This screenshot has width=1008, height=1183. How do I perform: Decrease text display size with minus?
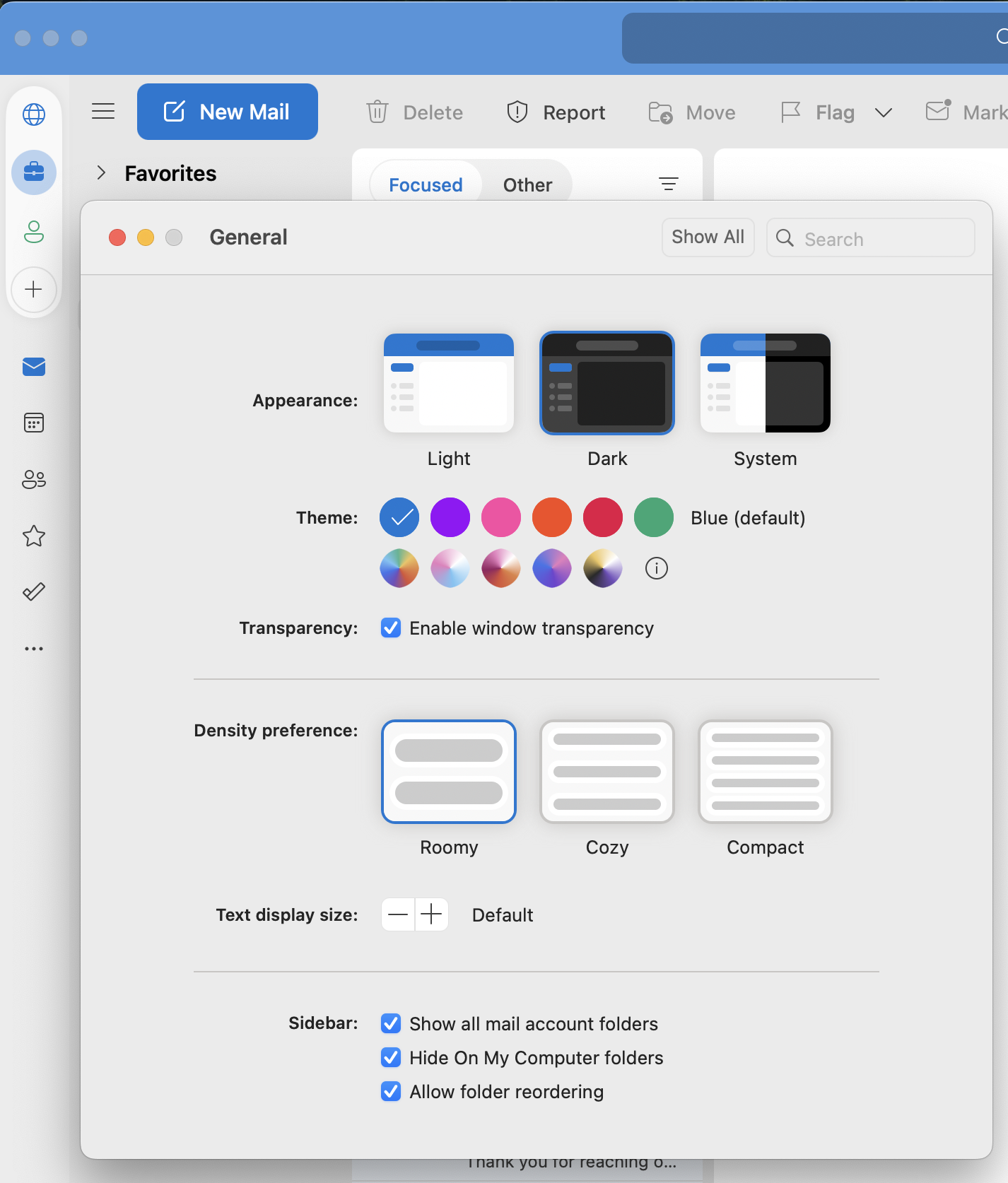click(398, 914)
